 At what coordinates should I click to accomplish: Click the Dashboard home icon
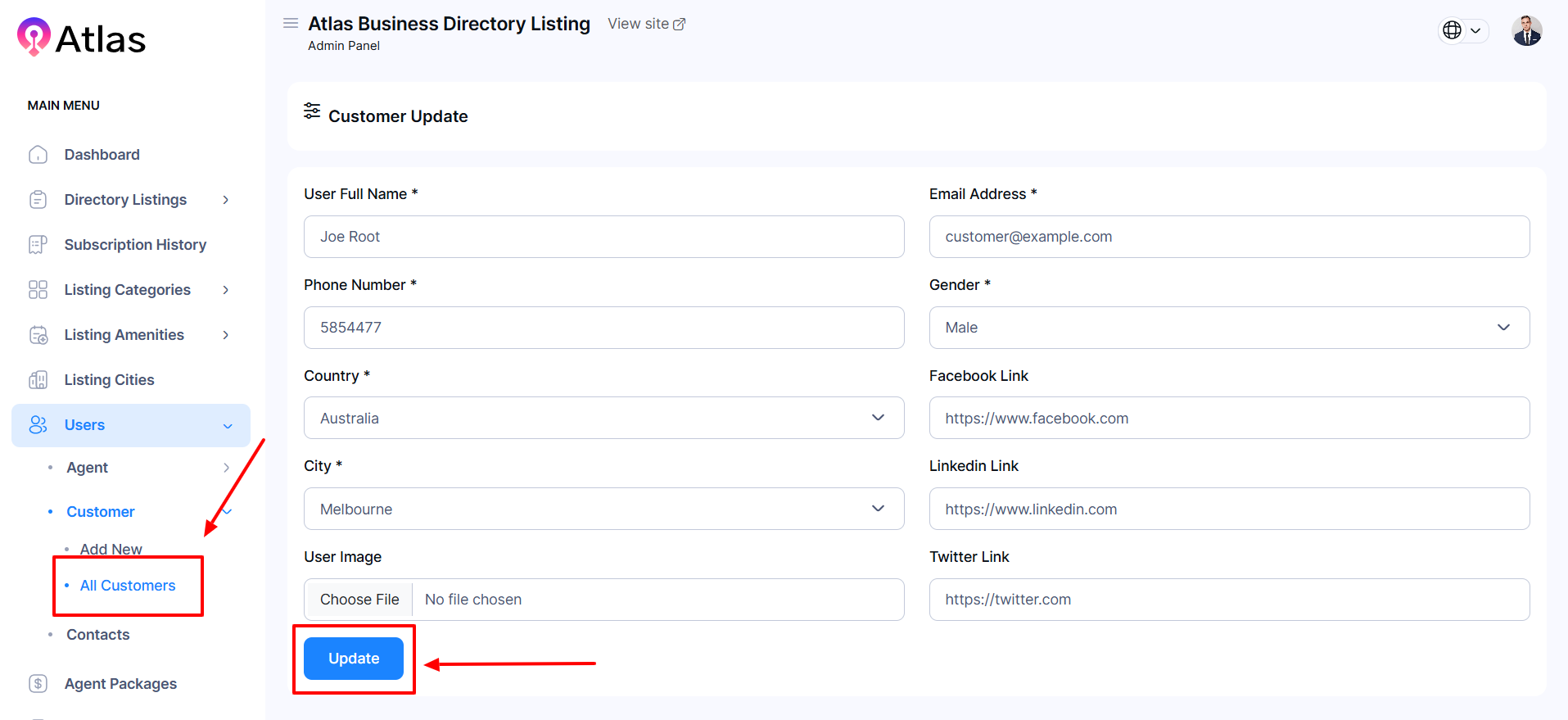38,155
